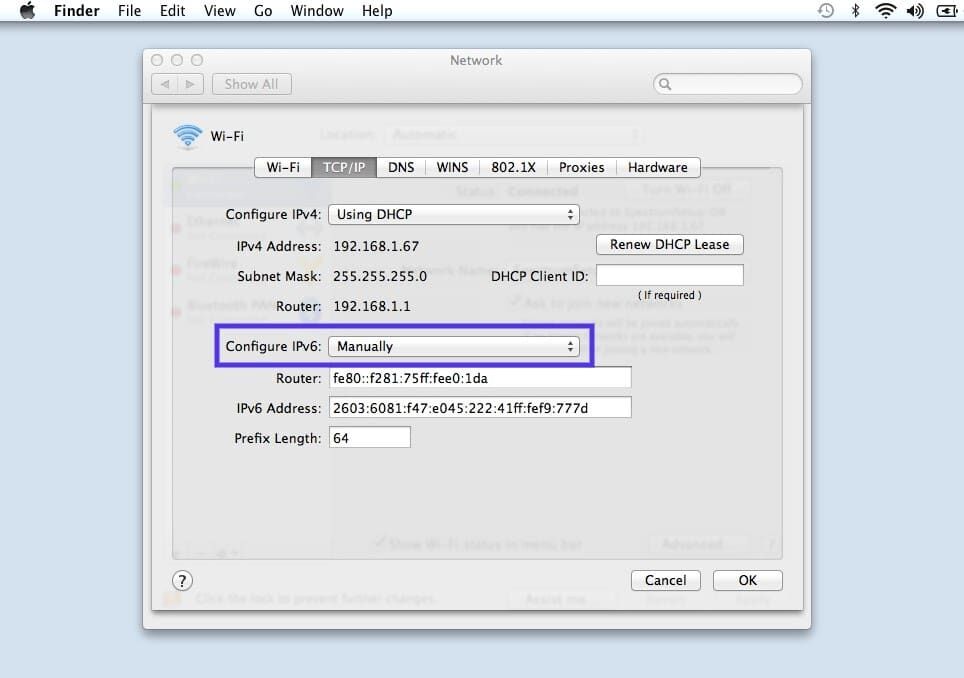Screen dimensions: 964x678
Task: Click the Bluetooth menu bar icon
Action: pyautogui.click(x=855, y=11)
